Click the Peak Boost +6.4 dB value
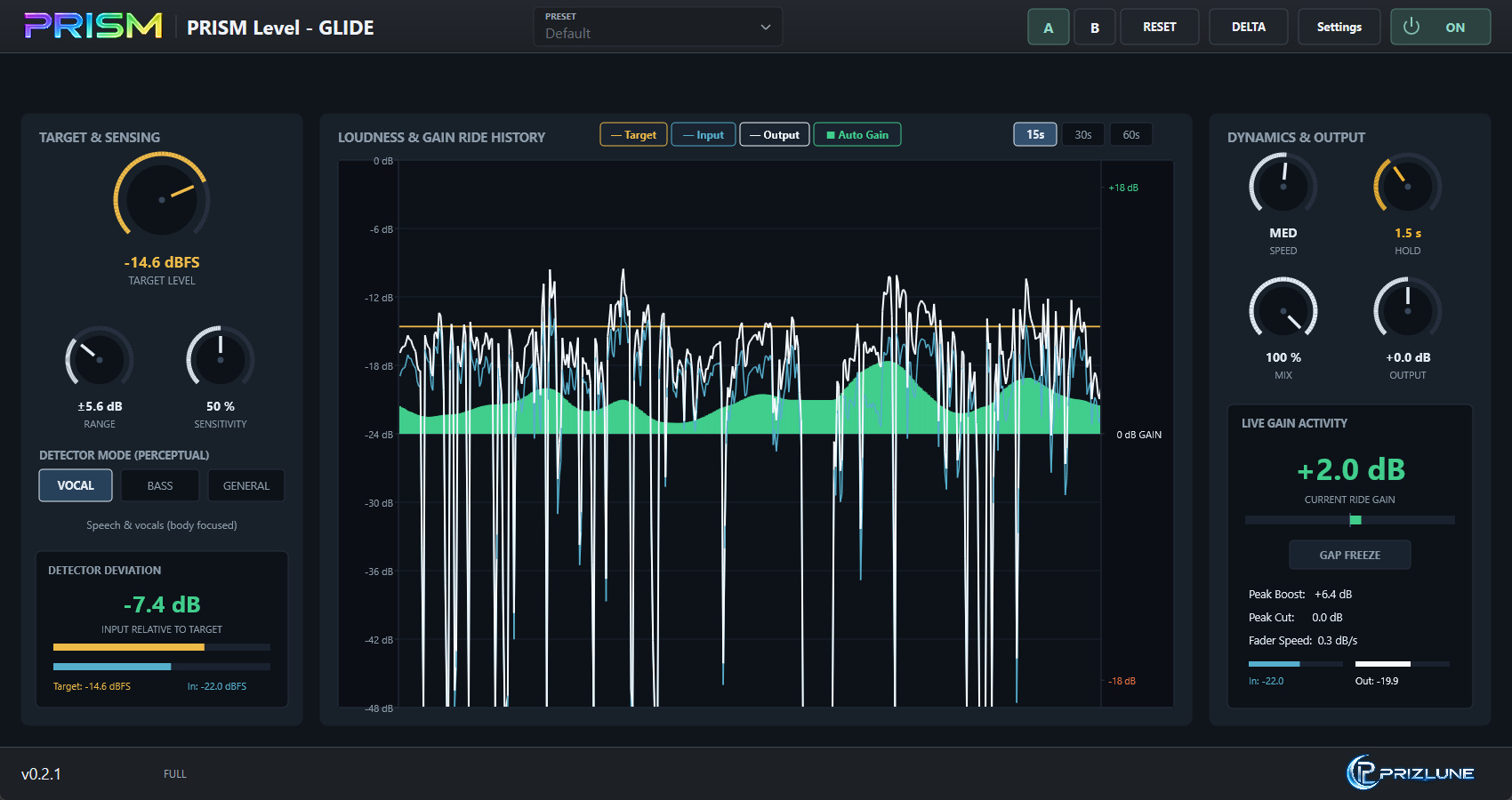Image resolution: width=1512 pixels, height=800 pixels. 1333,594
